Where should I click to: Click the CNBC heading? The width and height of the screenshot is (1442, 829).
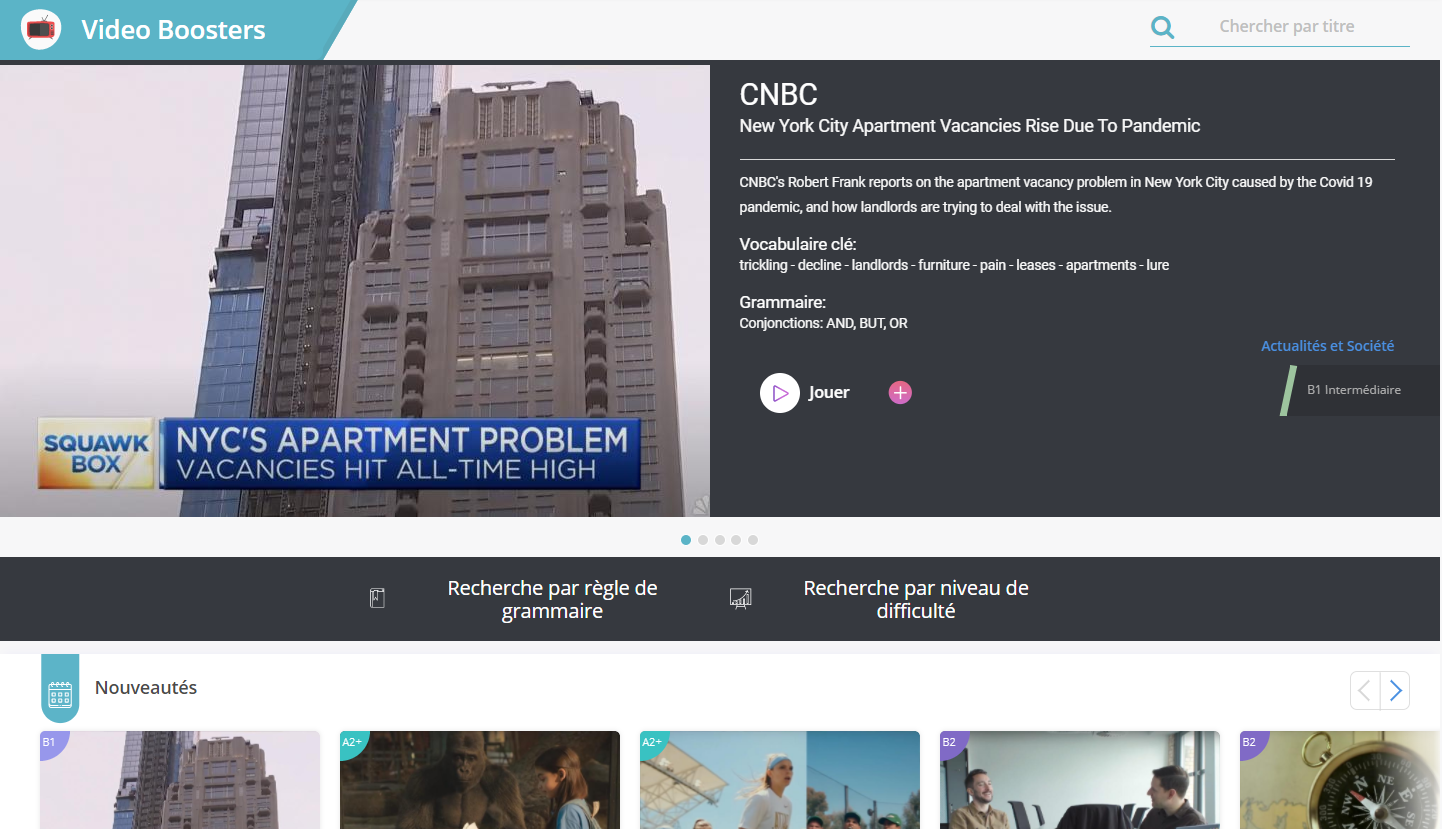[x=778, y=95]
